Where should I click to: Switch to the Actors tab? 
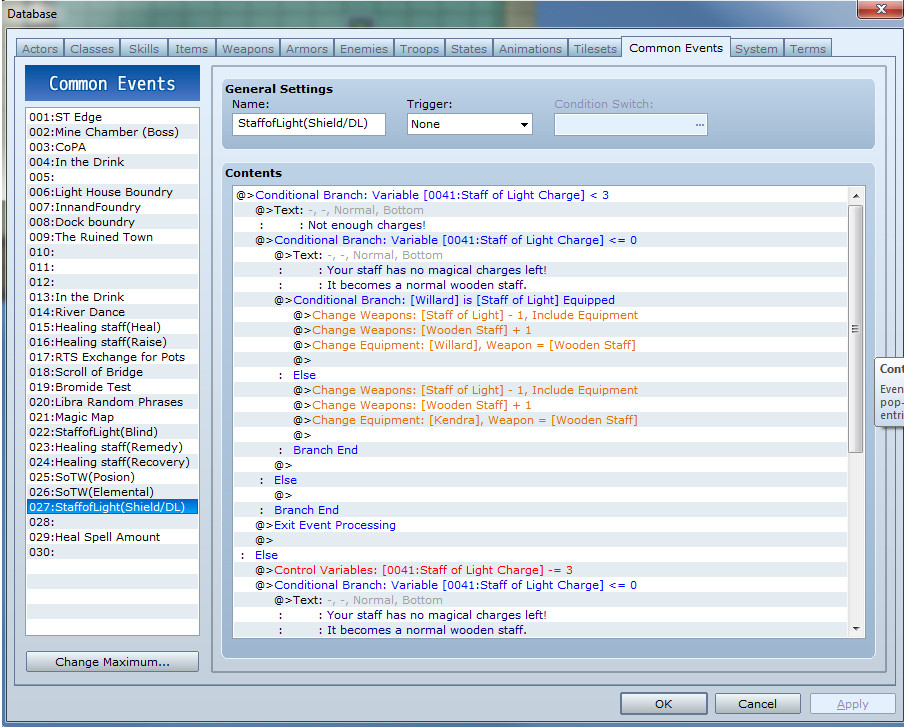click(39, 47)
